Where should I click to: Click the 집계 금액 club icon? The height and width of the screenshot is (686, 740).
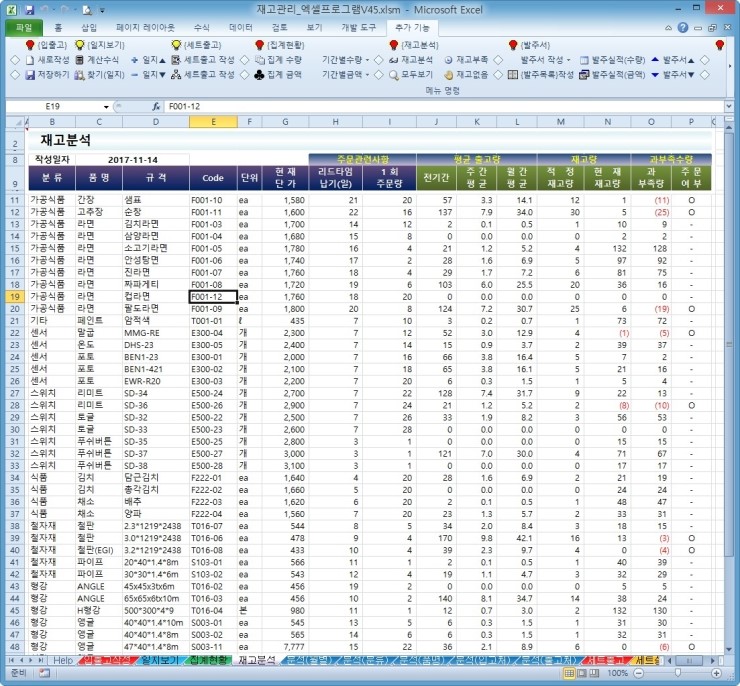click(259, 75)
